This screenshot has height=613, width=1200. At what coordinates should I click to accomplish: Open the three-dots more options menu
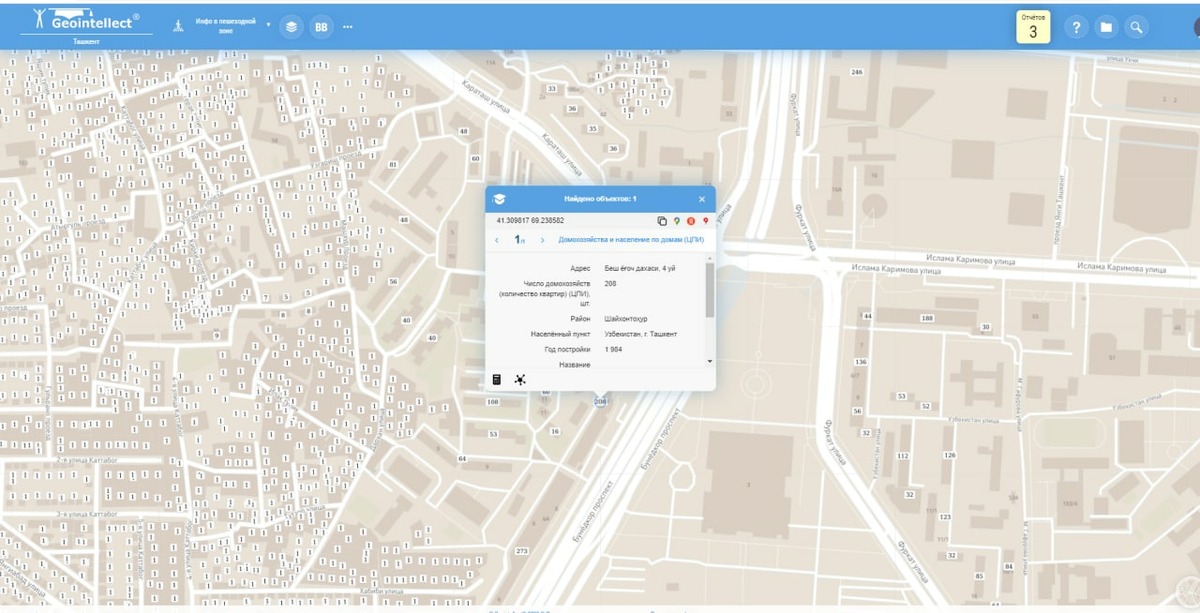click(x=347, y=27)
